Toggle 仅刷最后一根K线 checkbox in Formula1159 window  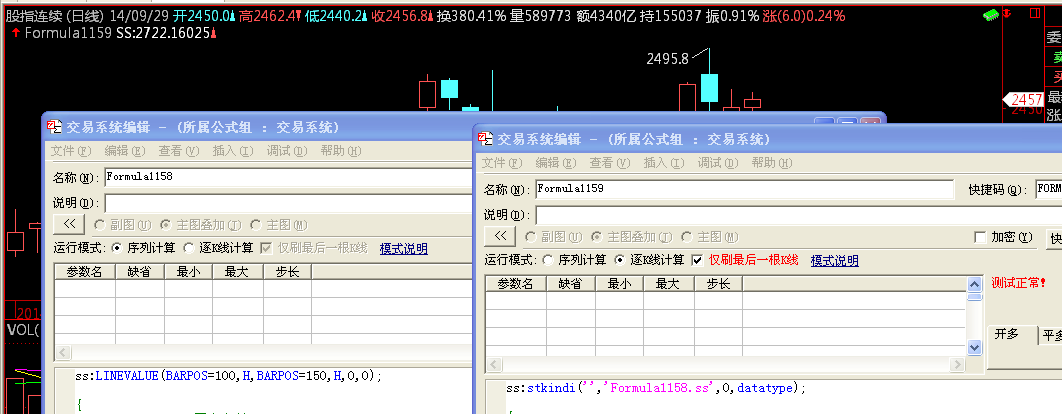697,260
